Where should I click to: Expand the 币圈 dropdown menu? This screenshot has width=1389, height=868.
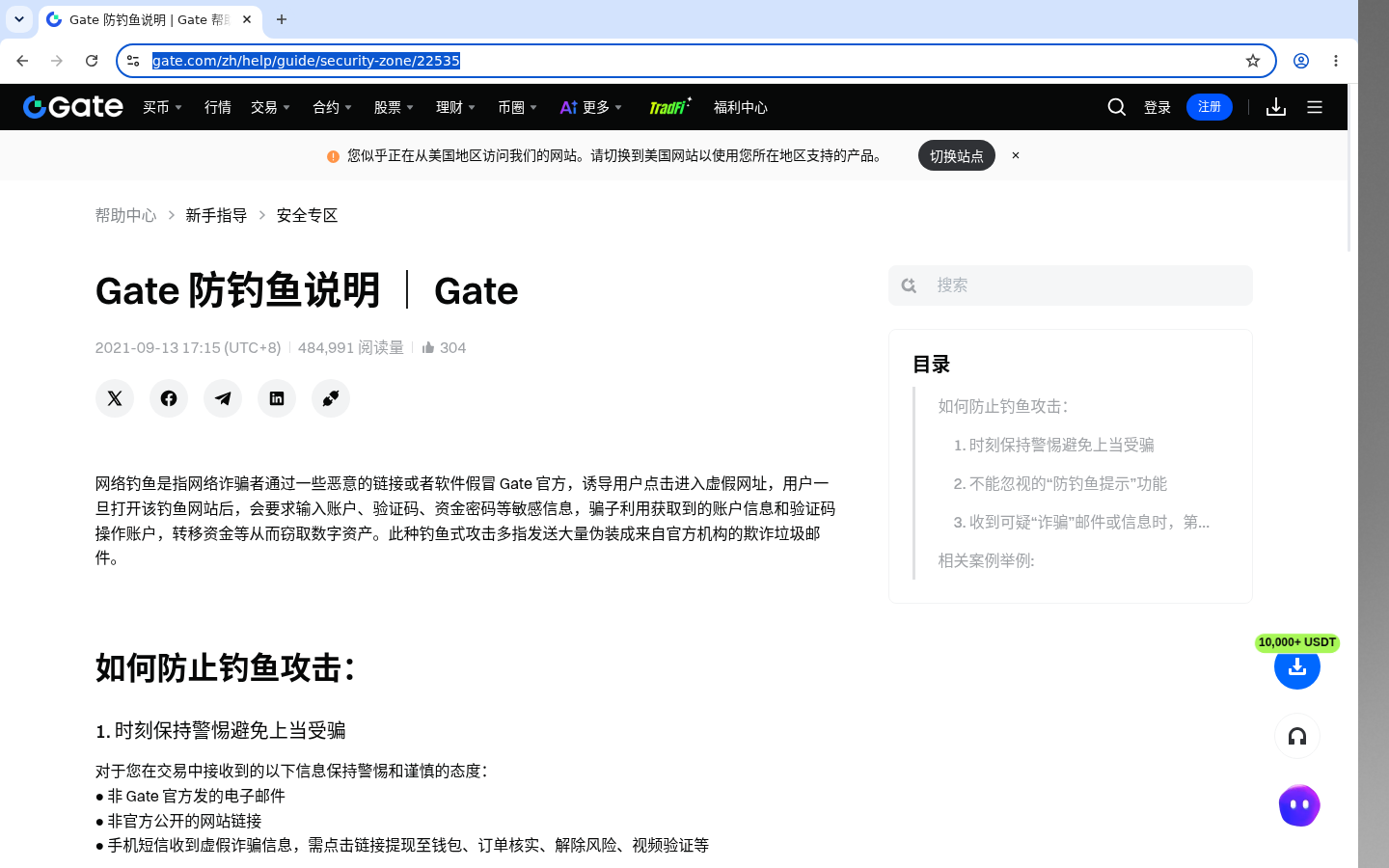pos(518,107)
